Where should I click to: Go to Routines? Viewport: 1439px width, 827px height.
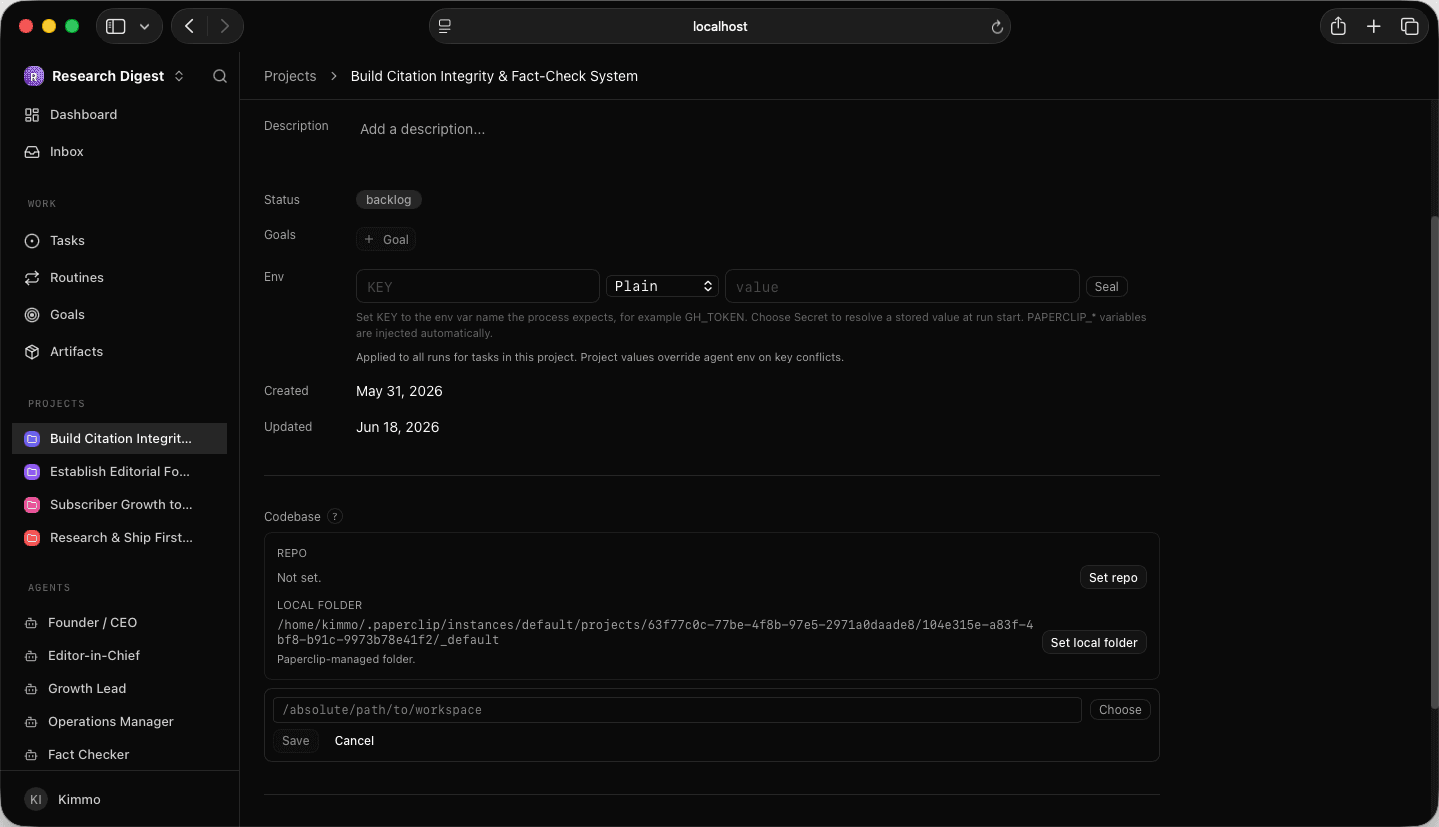pyautogui.click(x=119, y=278)
